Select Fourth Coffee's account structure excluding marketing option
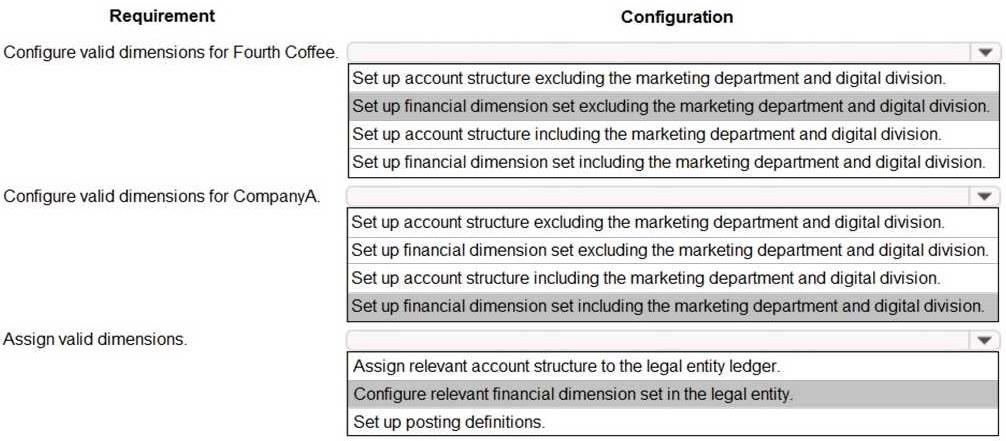This screenshot has height=441, width=1006. click(x=674, y=78)
